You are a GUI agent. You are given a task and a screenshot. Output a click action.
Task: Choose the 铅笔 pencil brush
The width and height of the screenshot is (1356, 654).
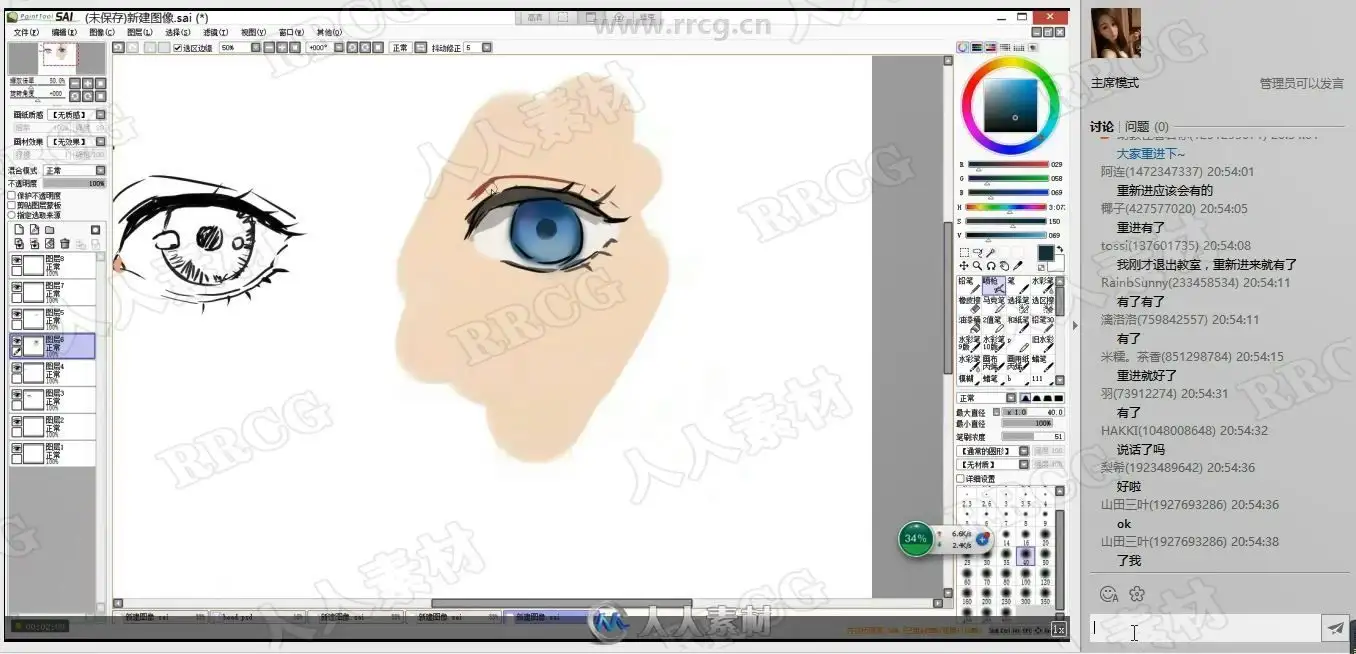click(x=969, y=285)
